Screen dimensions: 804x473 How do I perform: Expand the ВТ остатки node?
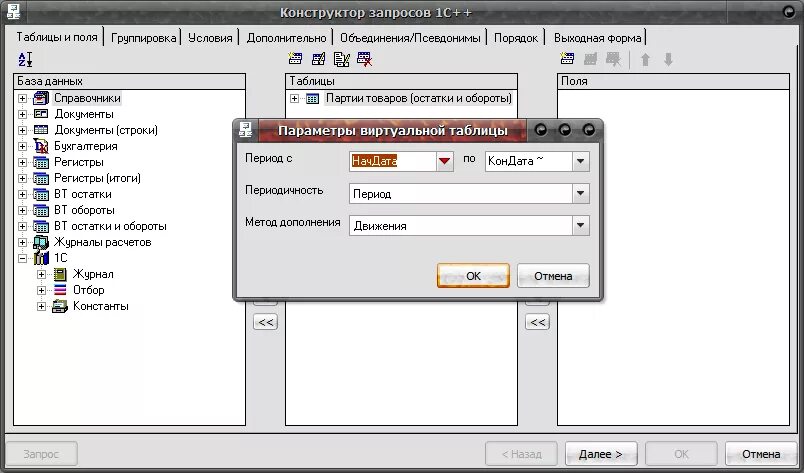22,194
